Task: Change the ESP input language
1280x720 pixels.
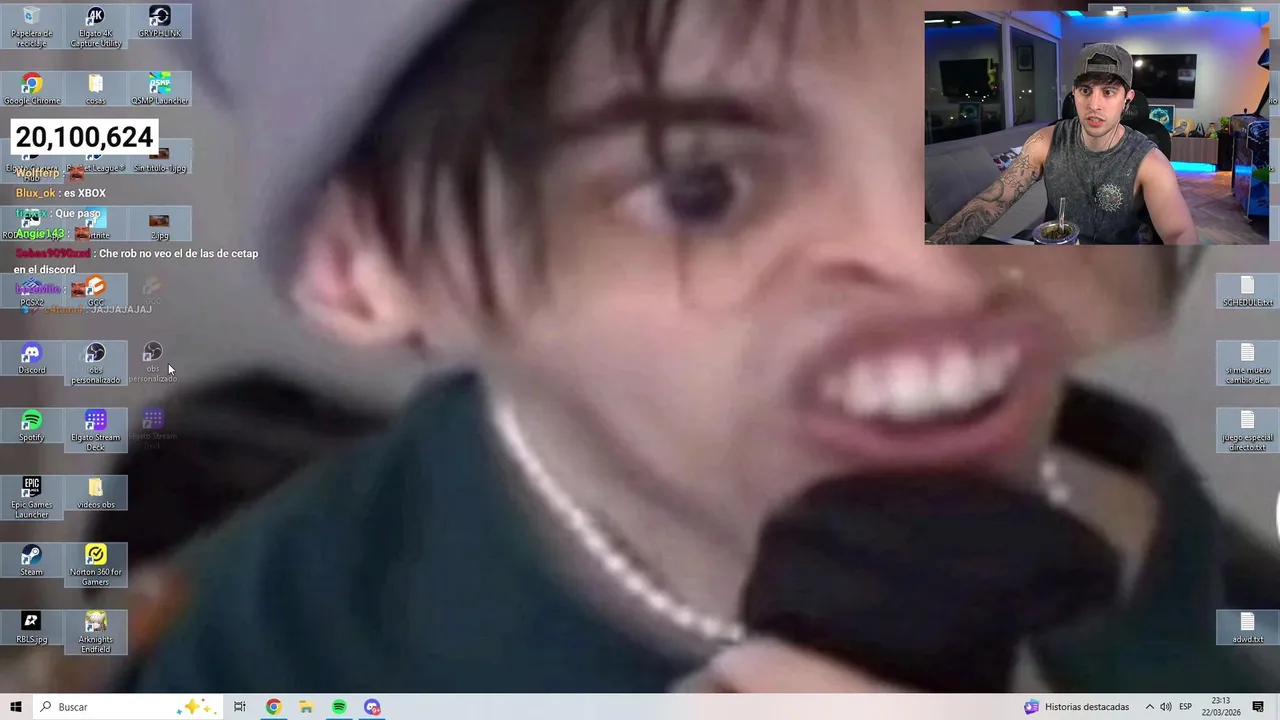Action: coord(1185,707)
